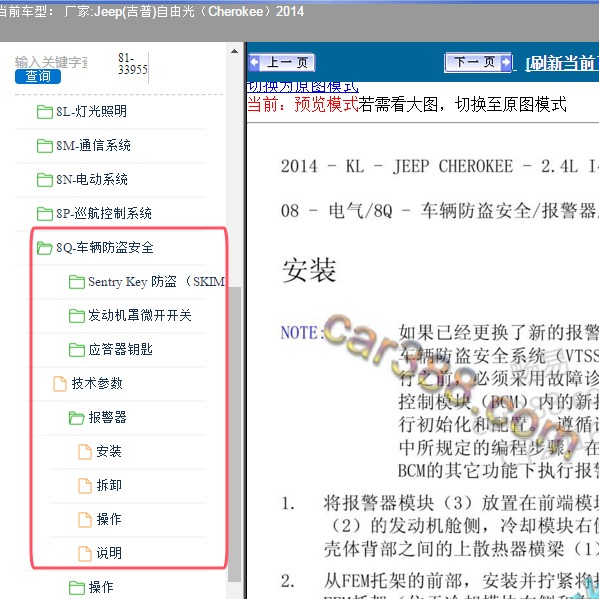Open the 拆卸 page under 报警器
This screenshot has width=599, height=599.
tap(109, 485)
